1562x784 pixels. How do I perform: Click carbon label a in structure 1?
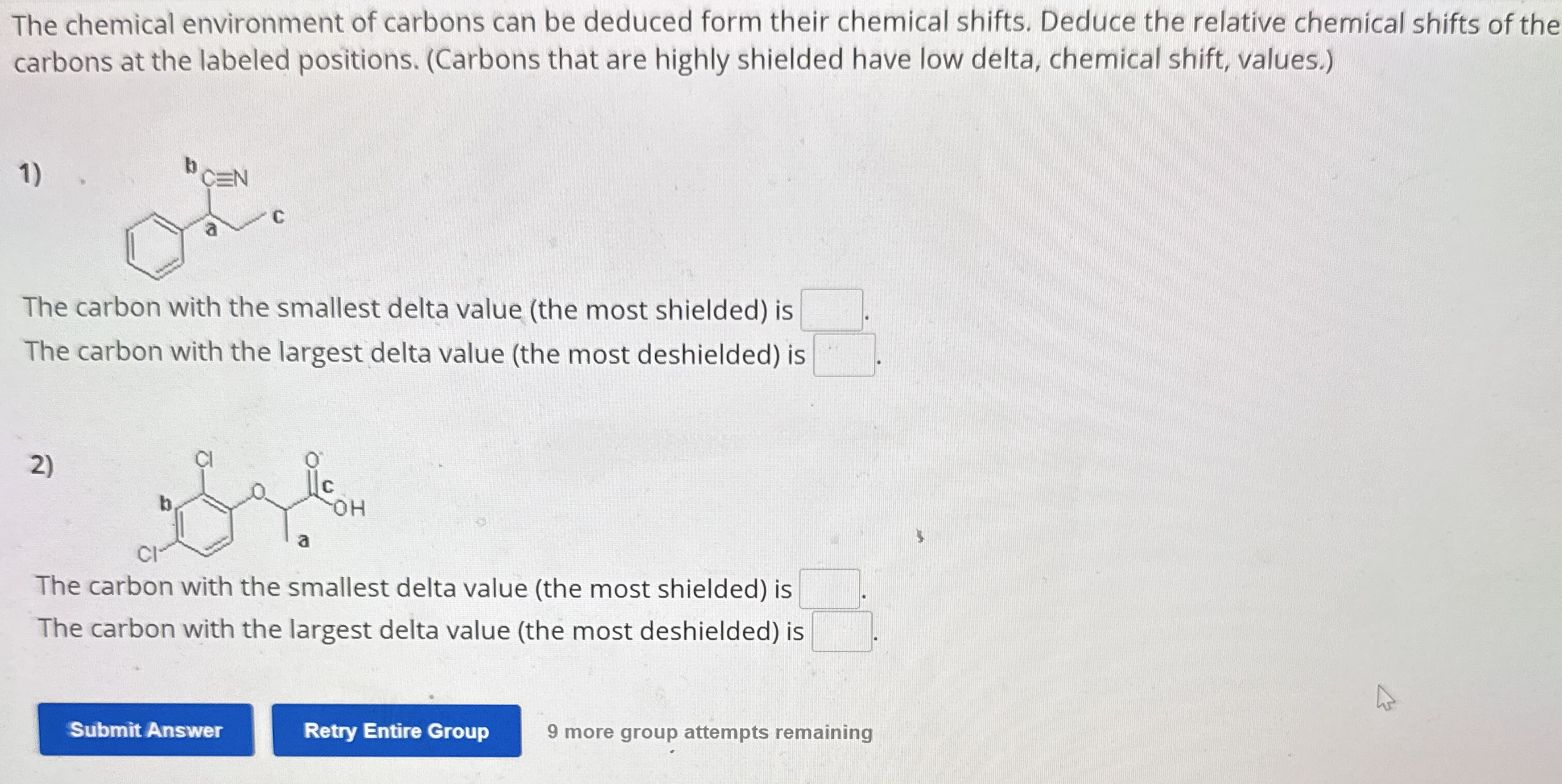point(211,229)
